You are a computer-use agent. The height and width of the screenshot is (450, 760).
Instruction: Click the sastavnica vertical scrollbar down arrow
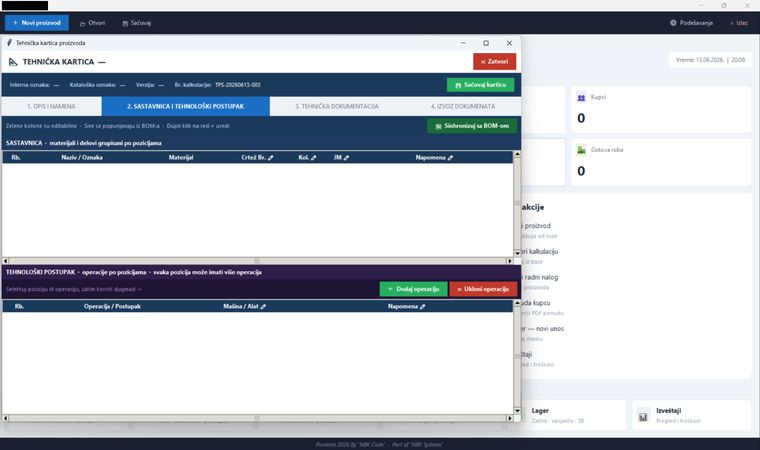point(517,253)
